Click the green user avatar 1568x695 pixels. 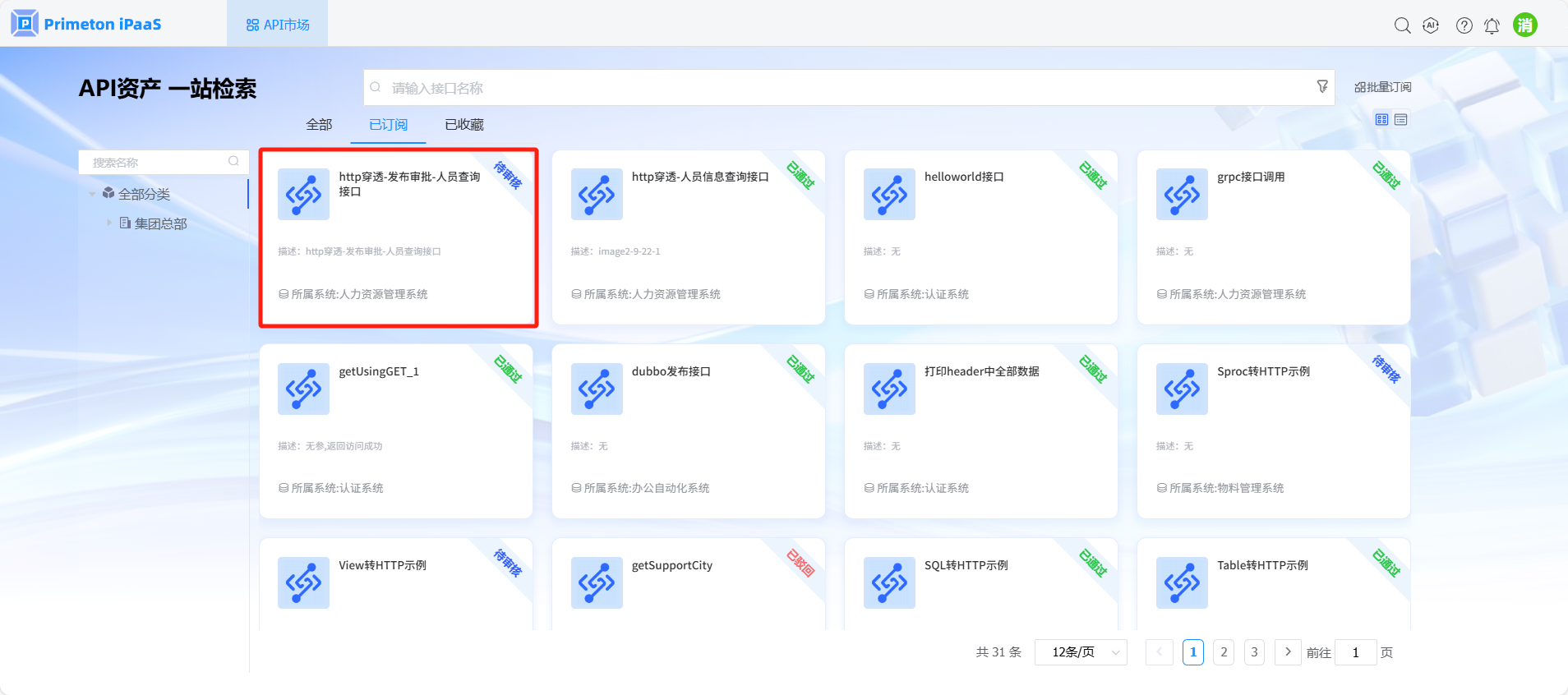point(1525,25)
